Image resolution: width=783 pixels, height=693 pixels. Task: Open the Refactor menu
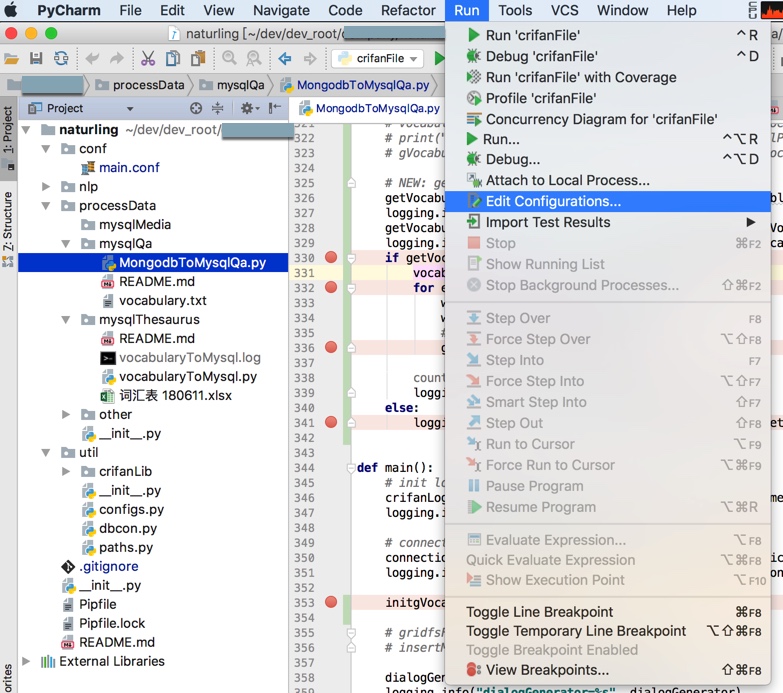408,10
